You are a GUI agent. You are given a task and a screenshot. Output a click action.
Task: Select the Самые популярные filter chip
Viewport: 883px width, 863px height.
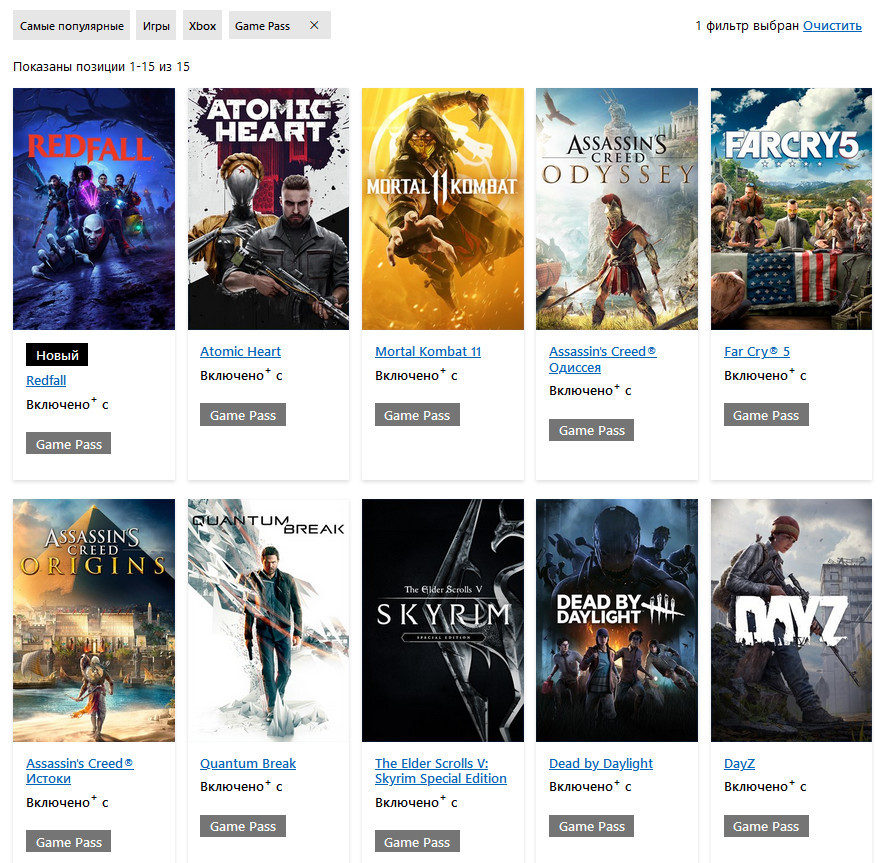click(72, 26)
